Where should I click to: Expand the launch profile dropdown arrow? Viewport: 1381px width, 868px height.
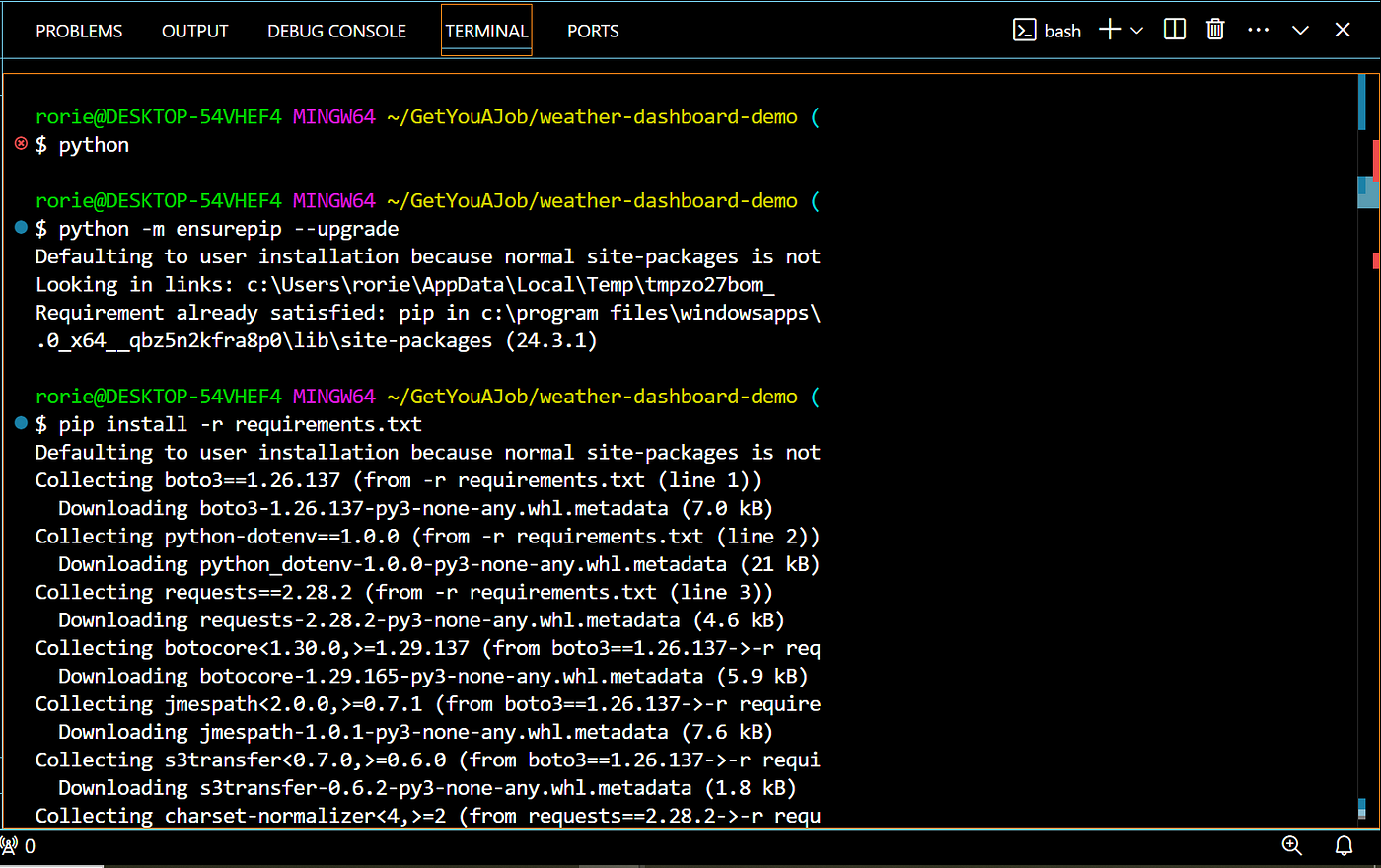[x=1136, y=31]
